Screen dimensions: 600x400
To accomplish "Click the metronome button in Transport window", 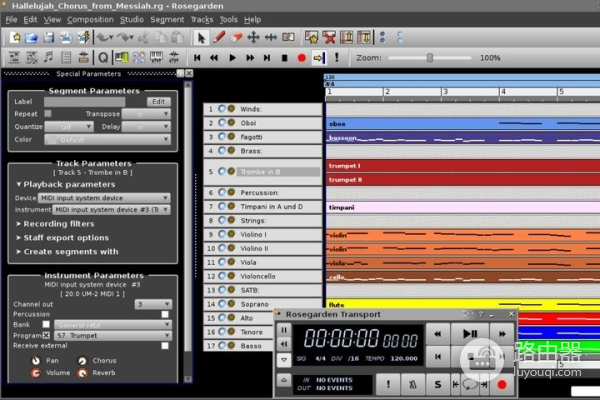I will coord(412,383).
